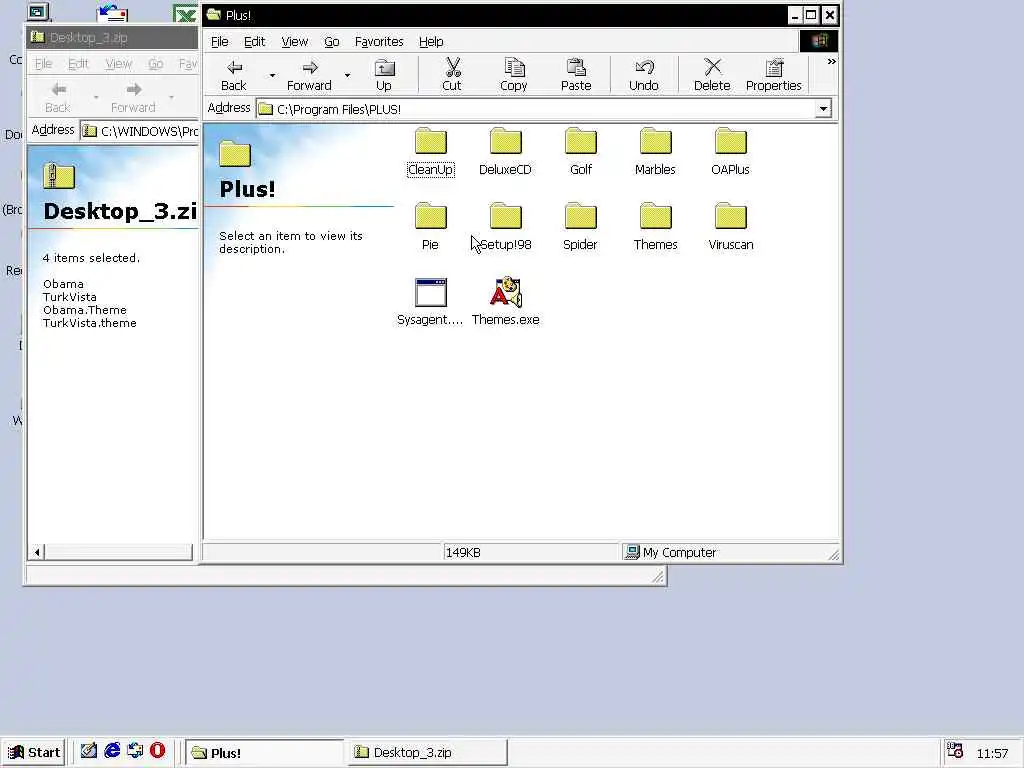Click Back in Desktop_3.zip window
The image size is (1024, 768).
[x=57, y=97]
